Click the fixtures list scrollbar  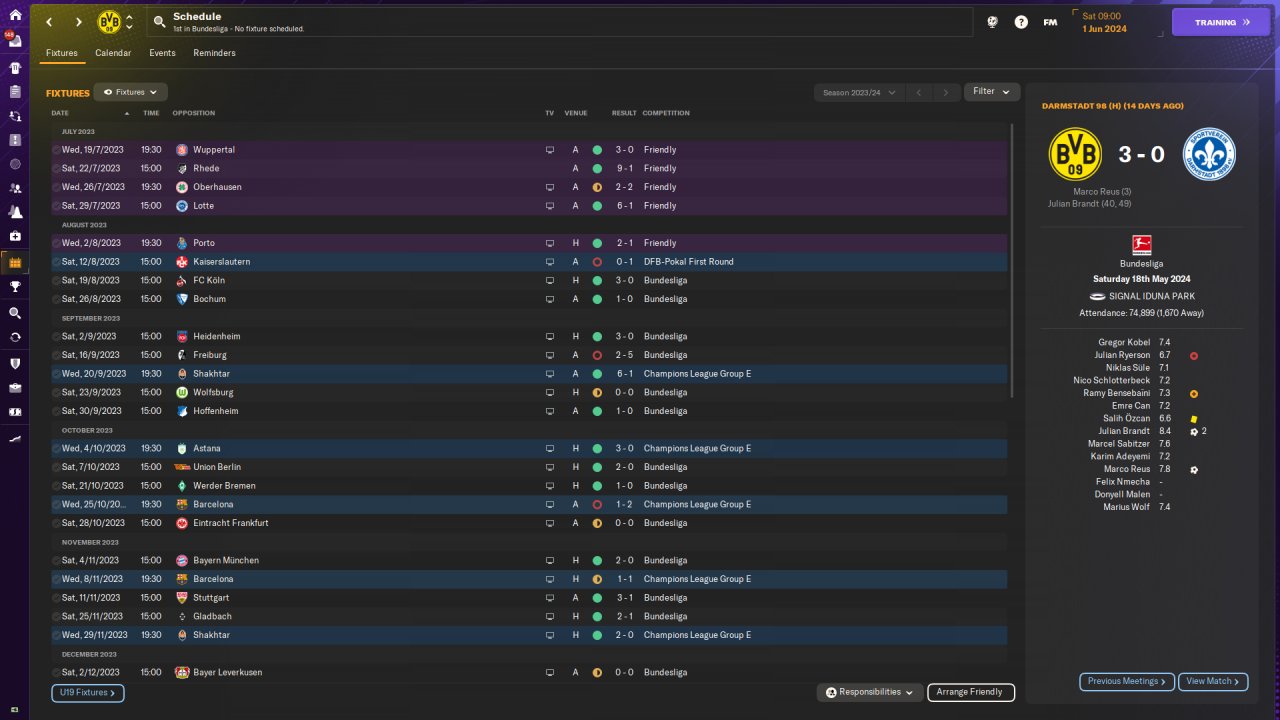click(1012, 260)
